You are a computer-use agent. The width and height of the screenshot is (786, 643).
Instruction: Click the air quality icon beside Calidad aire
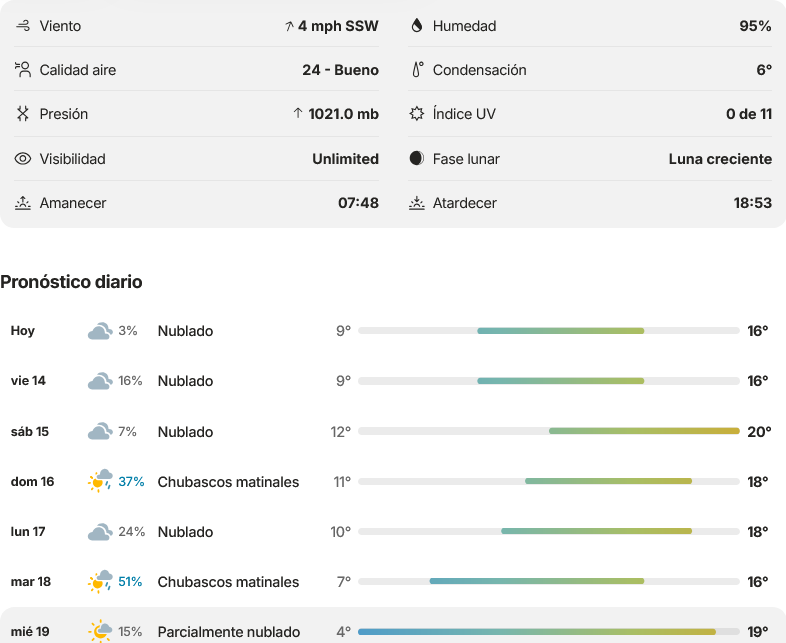pos(23,69)
